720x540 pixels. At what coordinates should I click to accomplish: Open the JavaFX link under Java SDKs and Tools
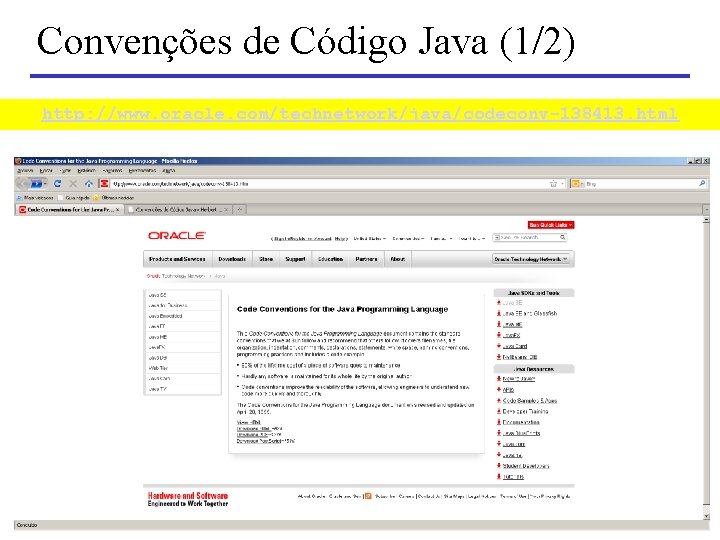512,336
